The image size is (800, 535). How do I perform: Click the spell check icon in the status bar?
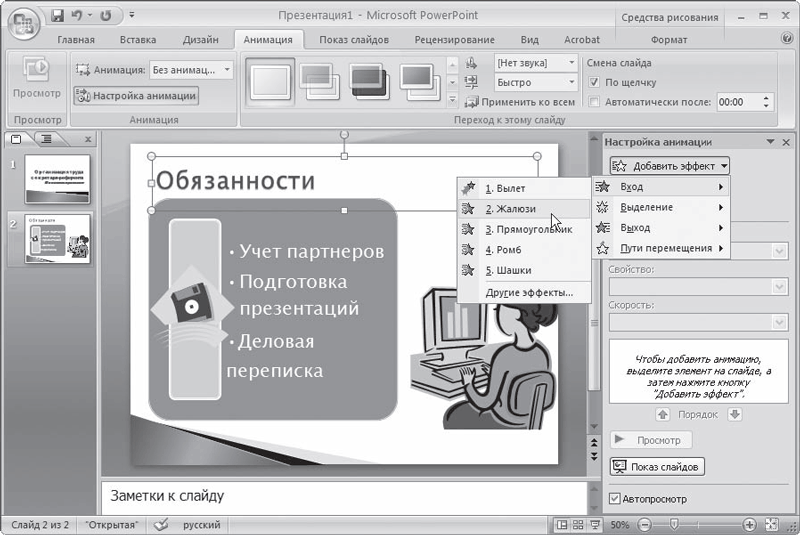click(161, 524)
